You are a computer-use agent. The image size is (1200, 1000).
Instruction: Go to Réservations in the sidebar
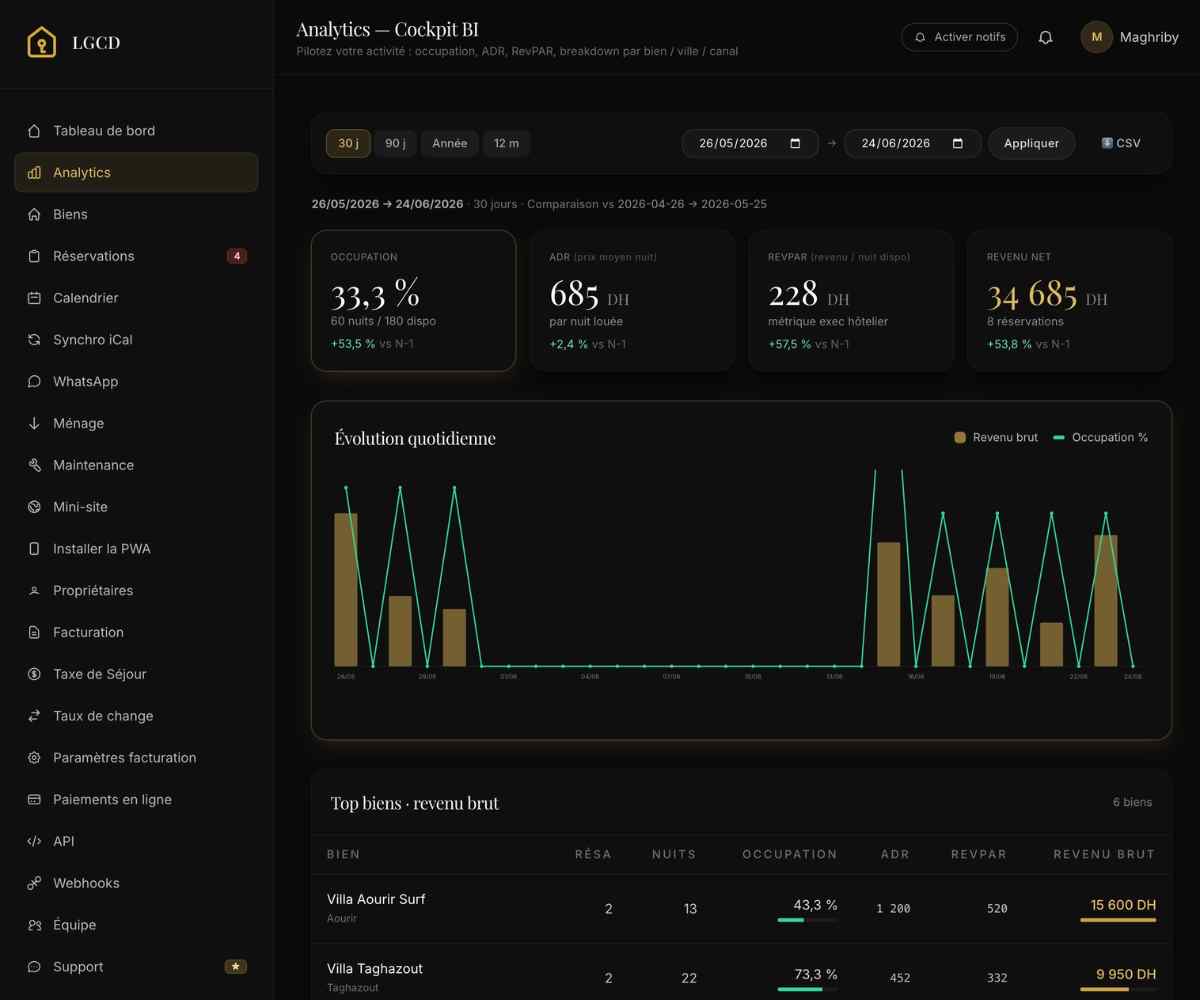[136, 256]
